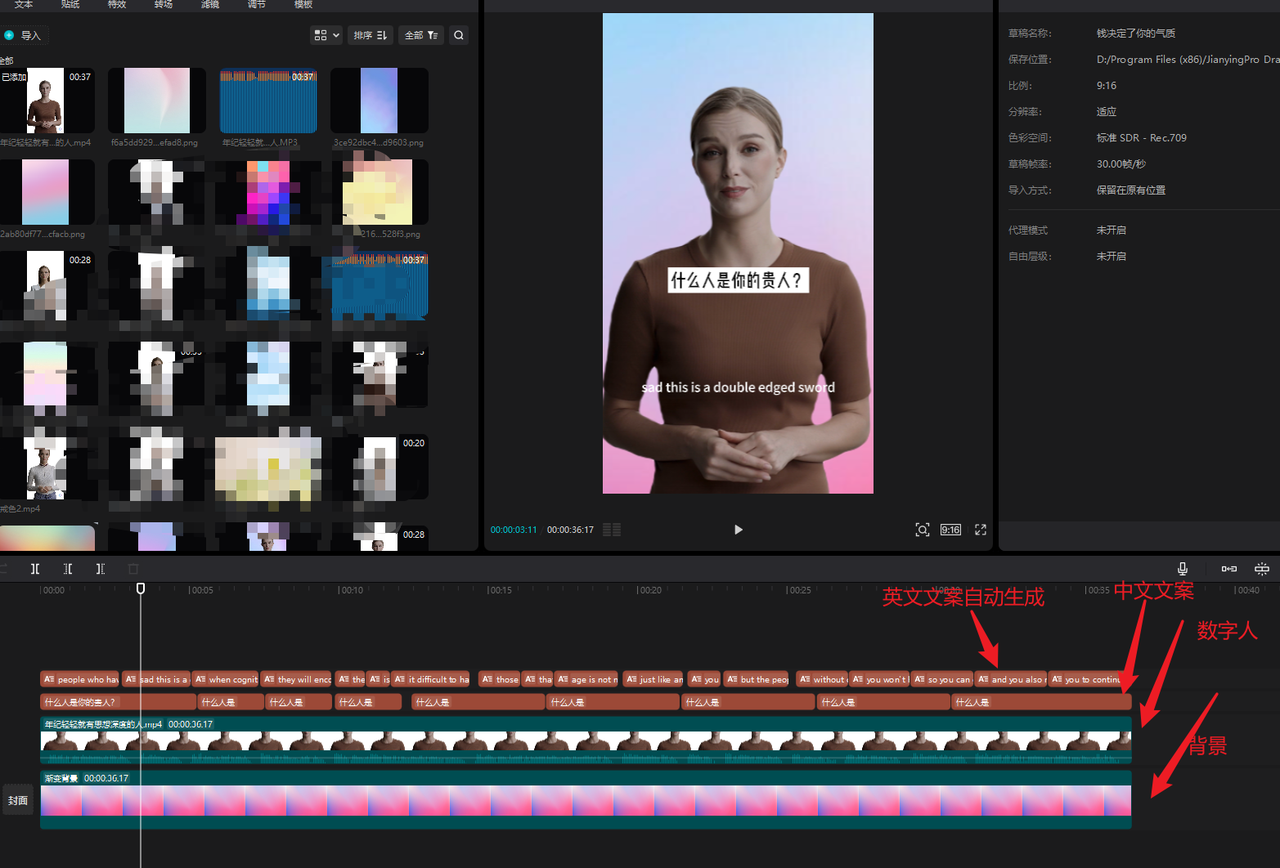Select the 'people who hav' caption clip
The height and width of the screenshot is (868, 1280).
(79, 679)
